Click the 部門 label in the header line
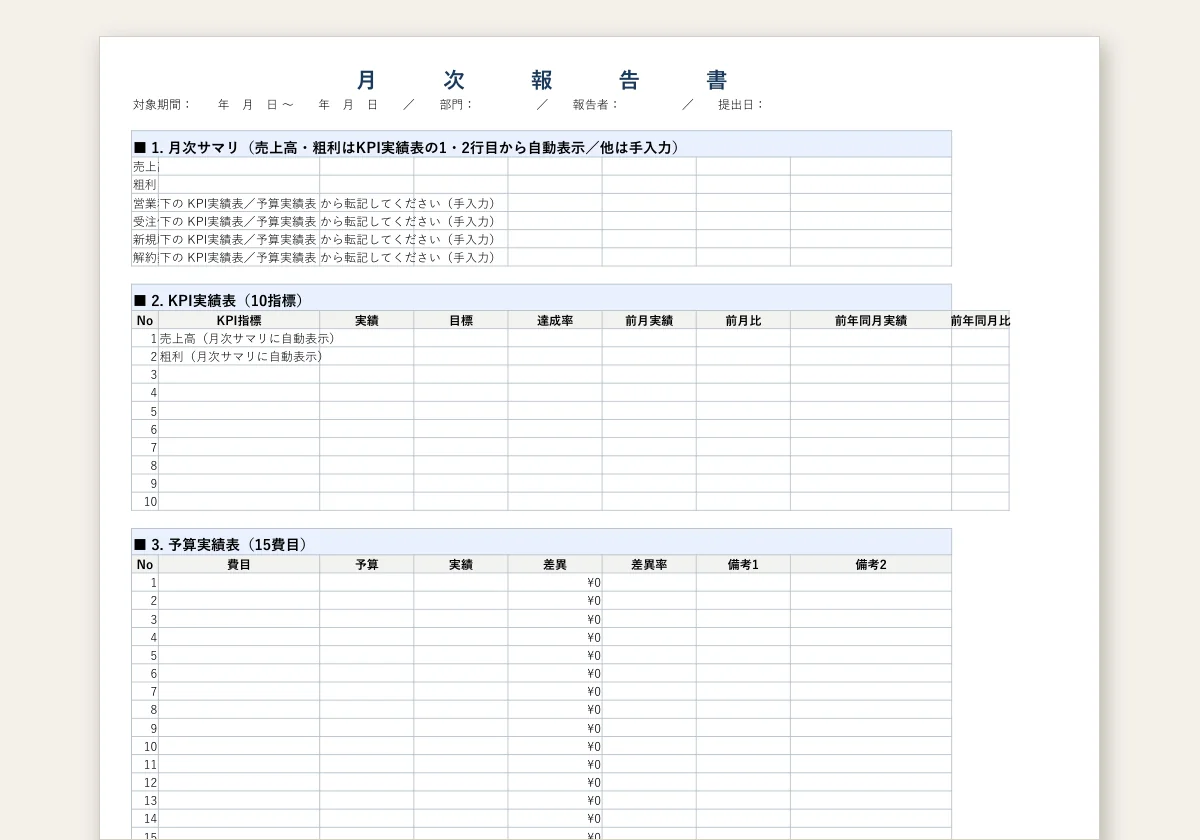Viewport: 1200px width, 840px height. coord(457,104)
